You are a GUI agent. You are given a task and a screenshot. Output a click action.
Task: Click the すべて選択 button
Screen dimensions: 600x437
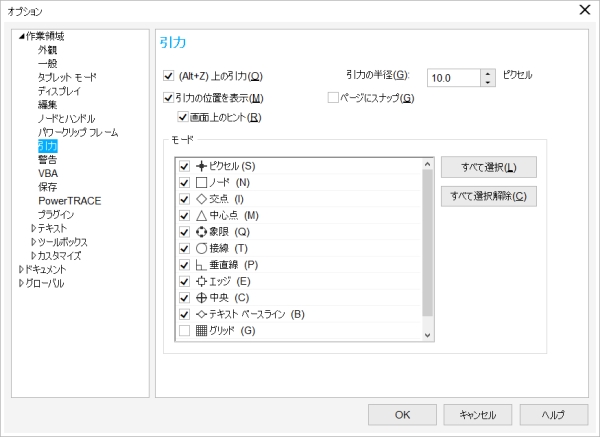coord(488,167)
